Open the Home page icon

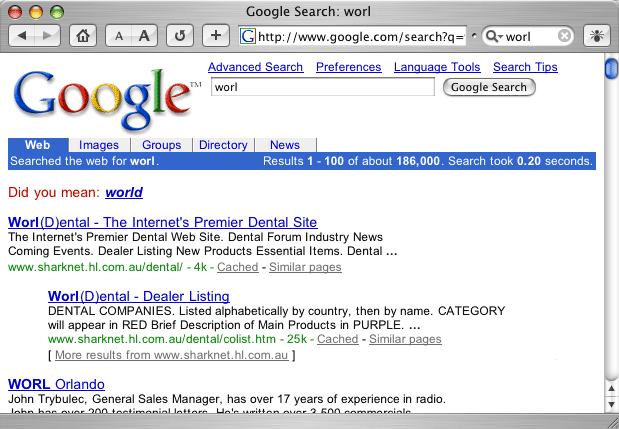83,36
